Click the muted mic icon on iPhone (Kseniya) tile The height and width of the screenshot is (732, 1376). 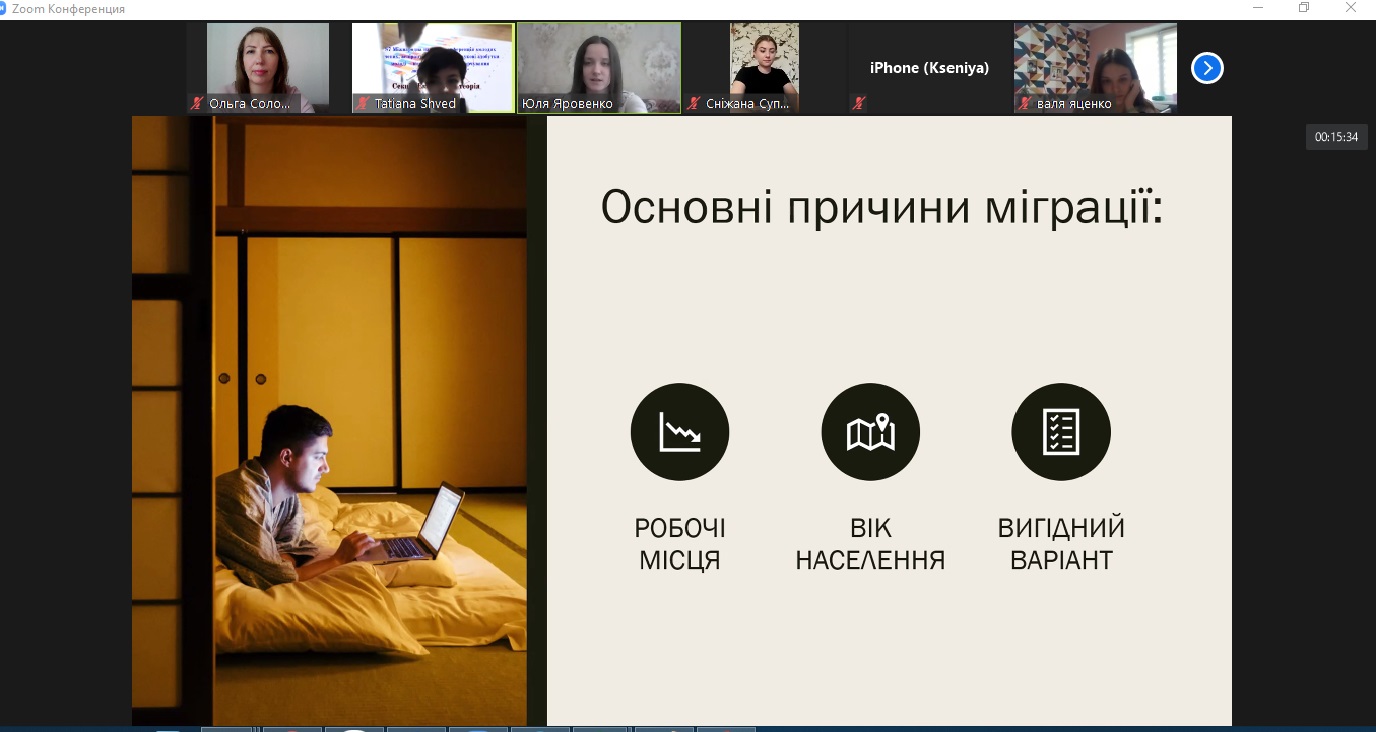click(x=858, y=103)
